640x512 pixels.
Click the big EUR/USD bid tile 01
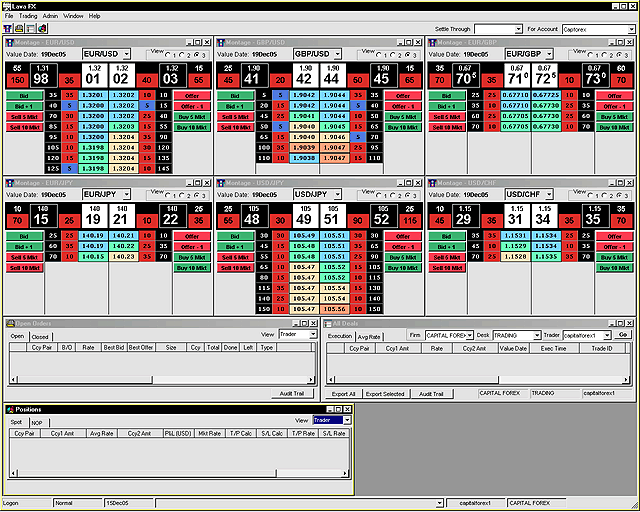point(93,75)
